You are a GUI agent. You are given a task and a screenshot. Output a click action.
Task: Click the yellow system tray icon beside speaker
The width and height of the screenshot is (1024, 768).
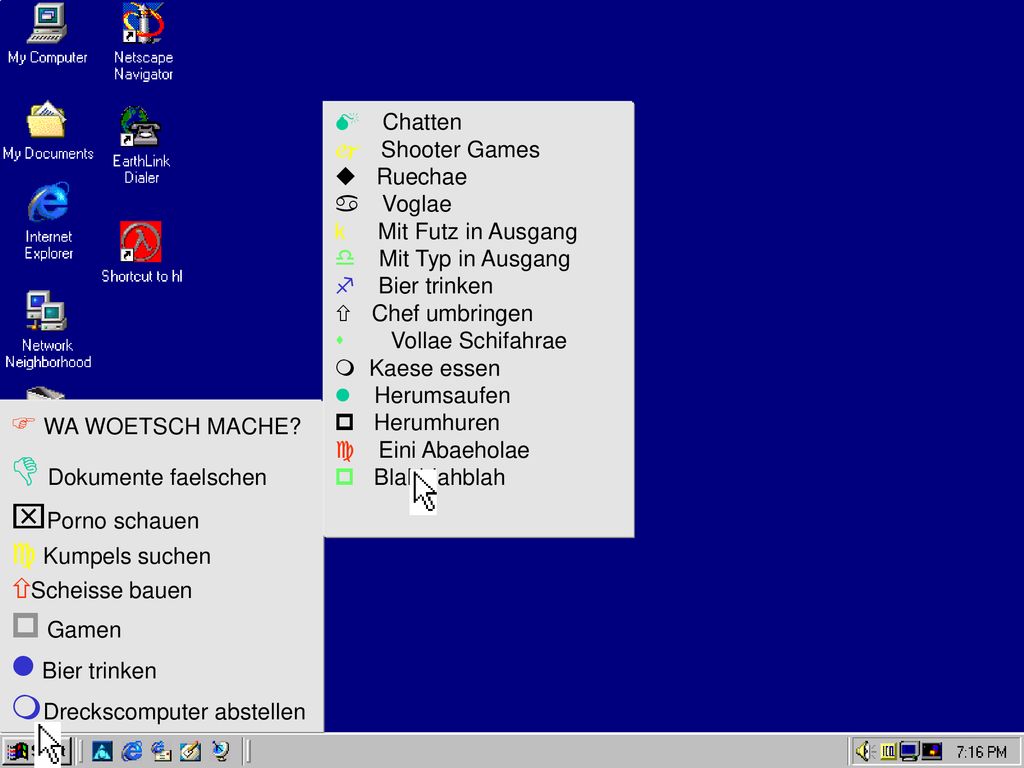tap(888, 752)
